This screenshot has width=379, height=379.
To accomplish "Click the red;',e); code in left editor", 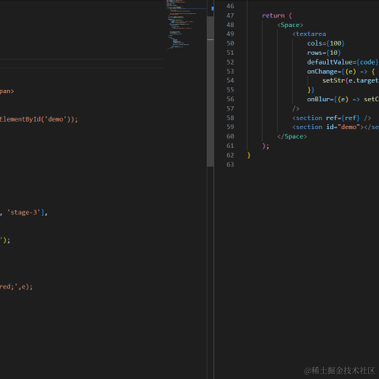I will pos(16,287).
